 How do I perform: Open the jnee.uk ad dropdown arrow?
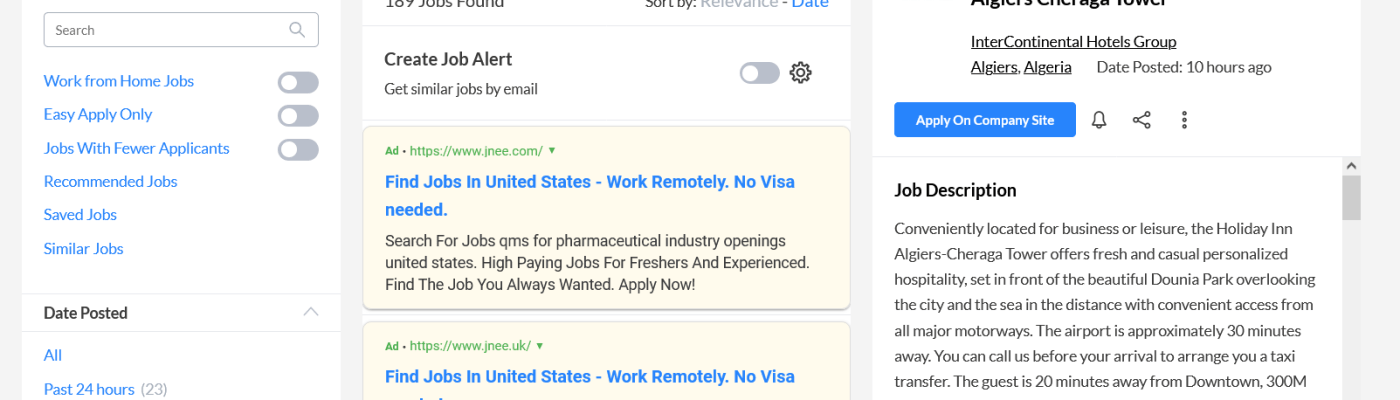[540, 346]
